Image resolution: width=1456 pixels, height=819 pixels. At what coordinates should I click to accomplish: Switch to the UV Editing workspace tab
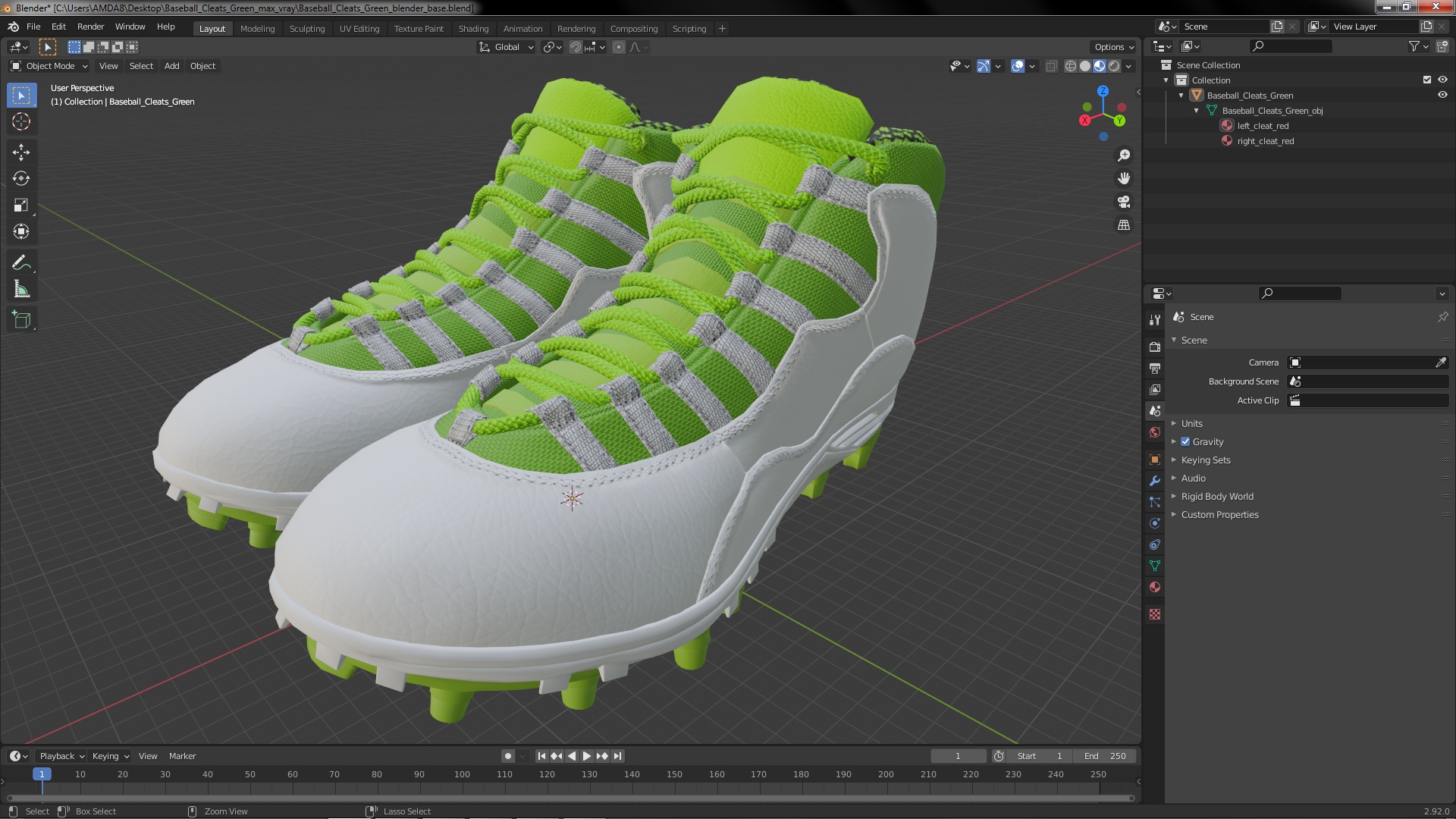(359, 29)
